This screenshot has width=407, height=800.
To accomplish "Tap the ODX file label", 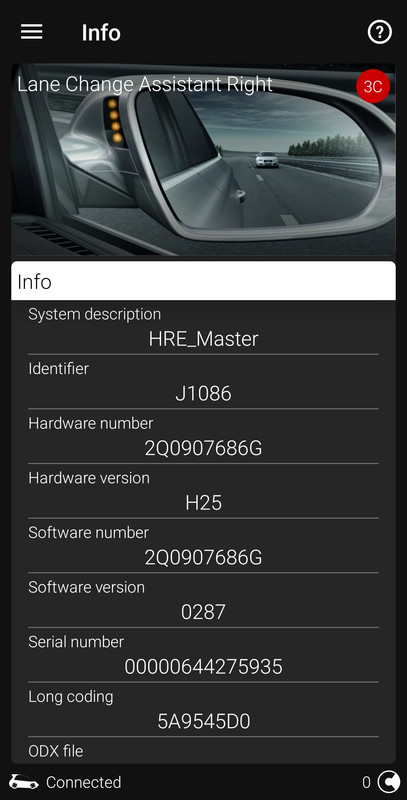I will (56, 751).
